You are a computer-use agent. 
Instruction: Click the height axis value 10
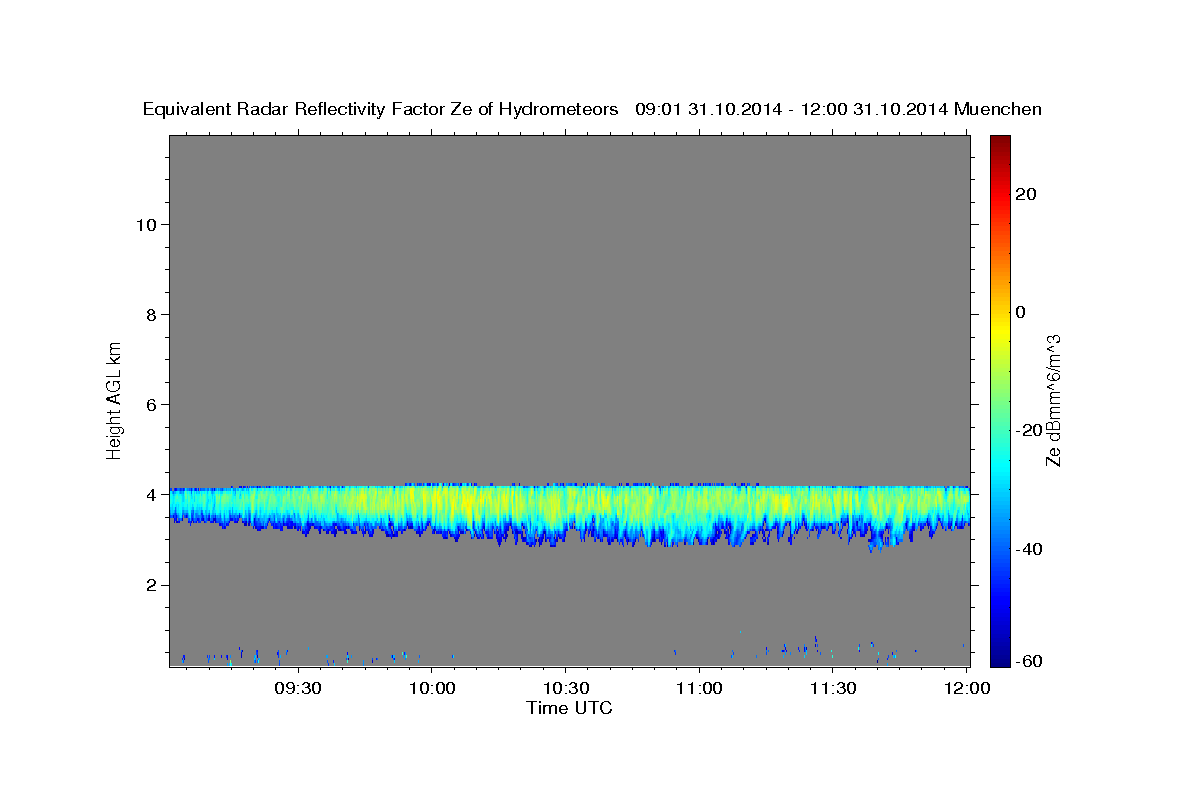click(145, 224)
